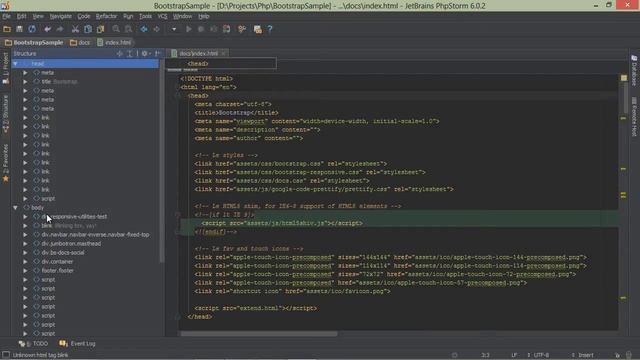The height and width of the screenshot is (360, 640).
Task: Open the Event Log tool window
Action: (78, 344)
